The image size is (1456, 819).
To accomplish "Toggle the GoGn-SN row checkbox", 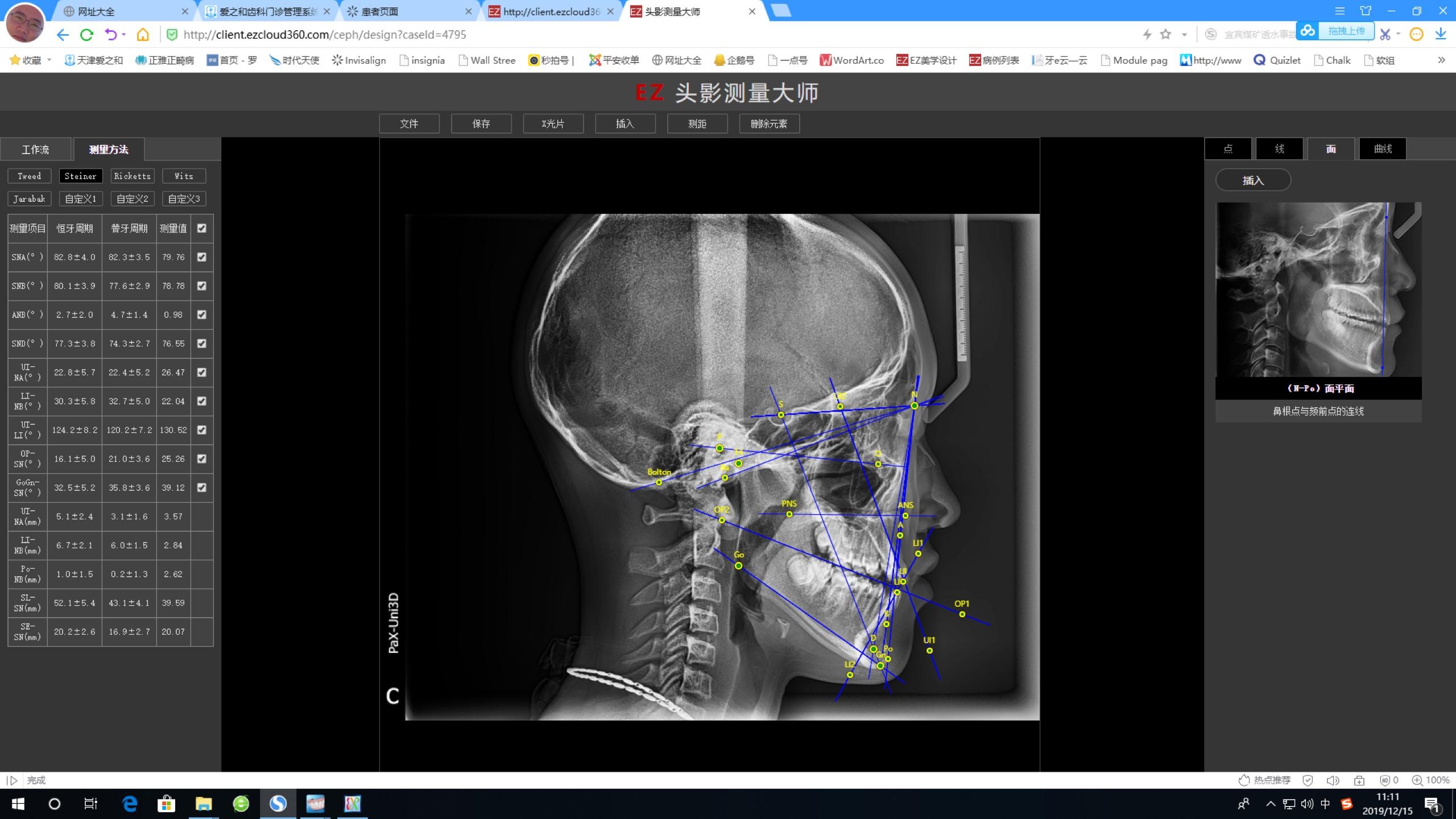I will (201, 487).
